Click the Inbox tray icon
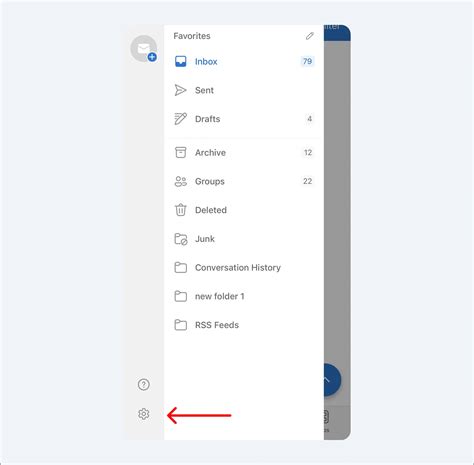474x465 pixels. [x=181, y=61]
